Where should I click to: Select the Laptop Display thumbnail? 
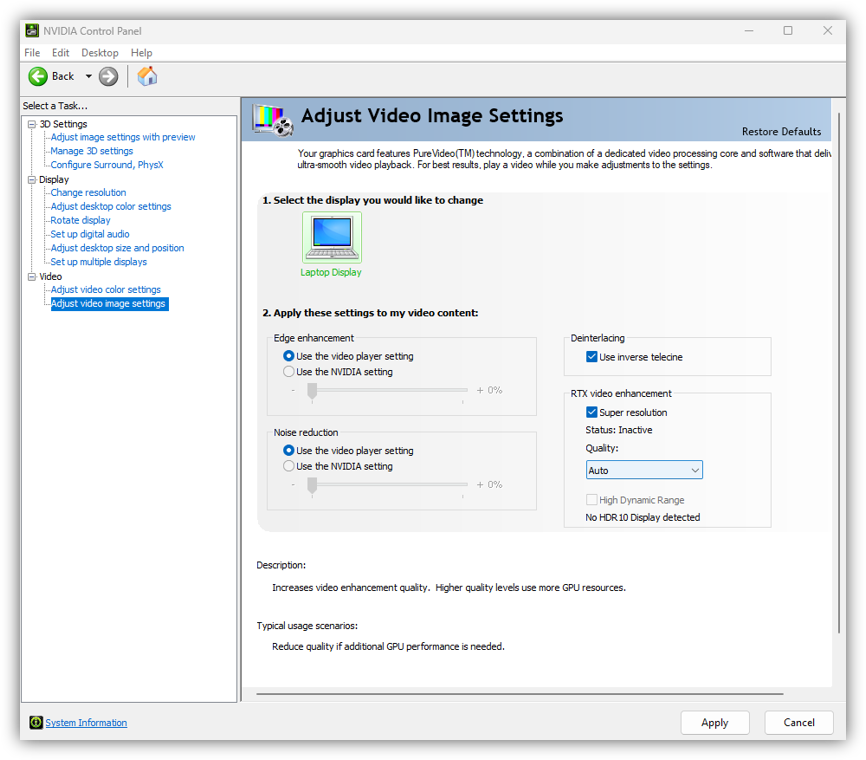[331, 237]
